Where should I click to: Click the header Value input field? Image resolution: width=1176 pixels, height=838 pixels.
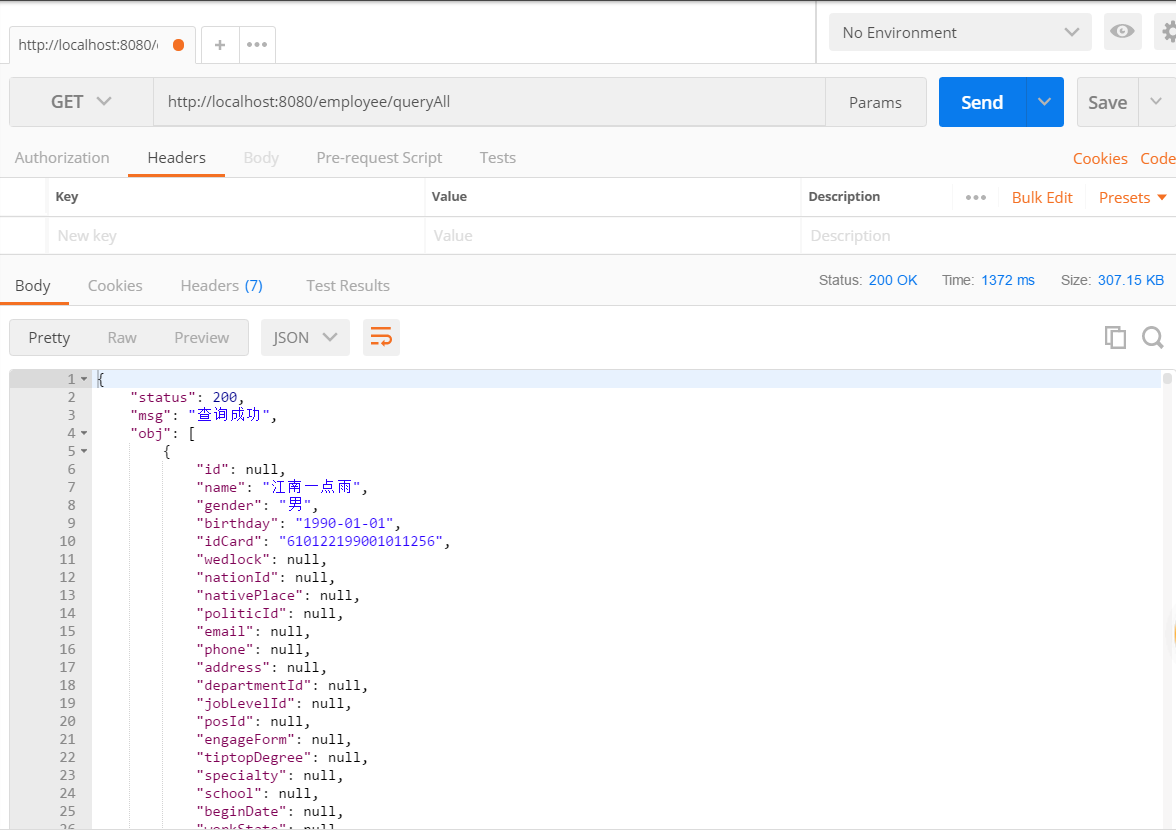[x=613, y=236]
